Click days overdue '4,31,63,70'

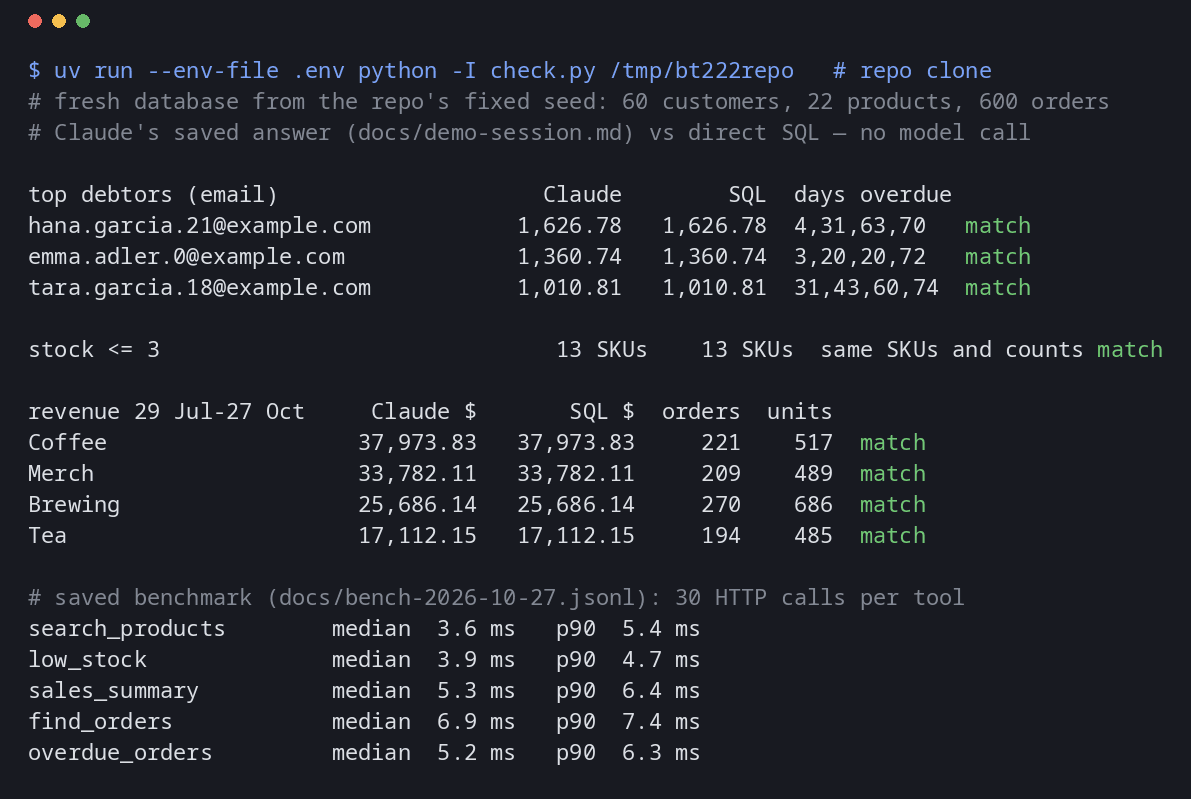pos(860,226)
